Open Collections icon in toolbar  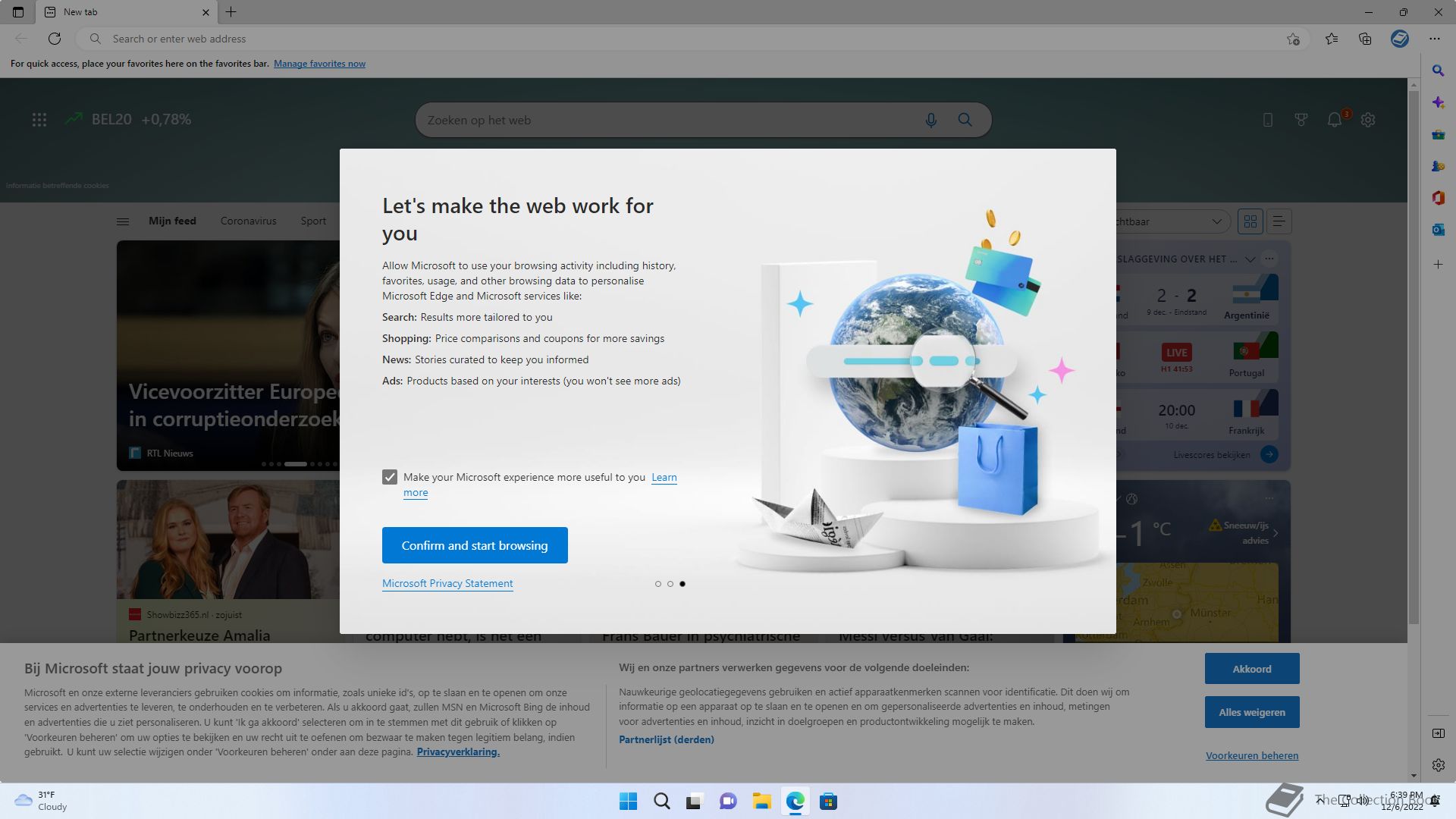point(1365,39)
